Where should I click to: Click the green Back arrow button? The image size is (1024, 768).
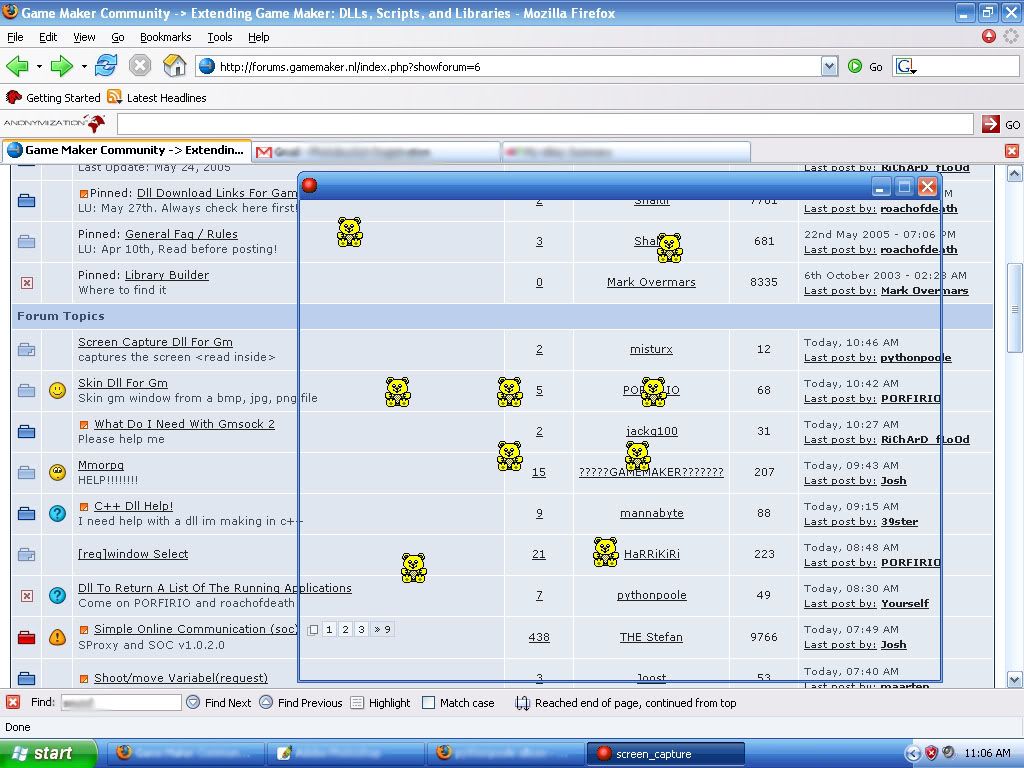17,66
